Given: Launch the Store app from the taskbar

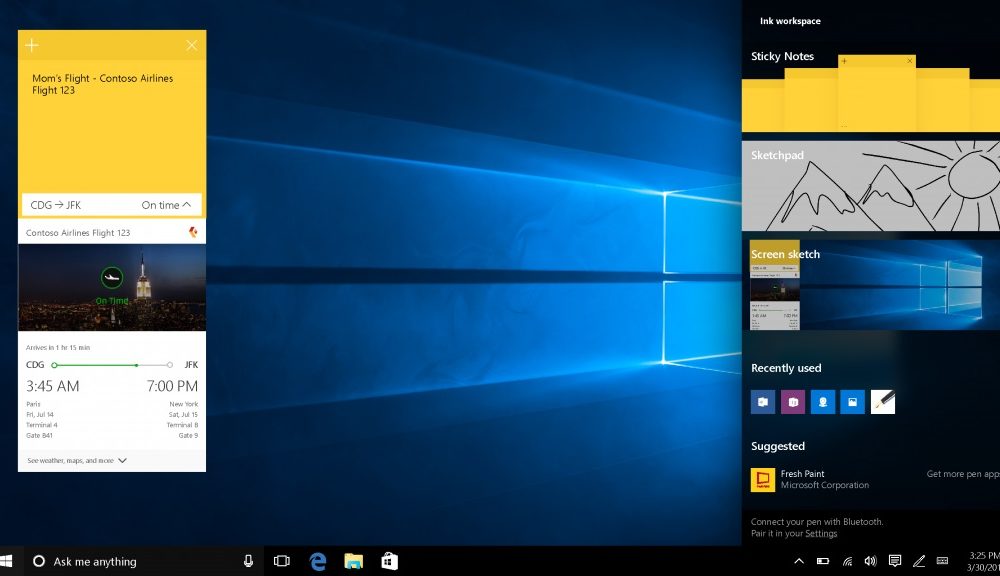Looking at the screenshot, I should 389,561.
